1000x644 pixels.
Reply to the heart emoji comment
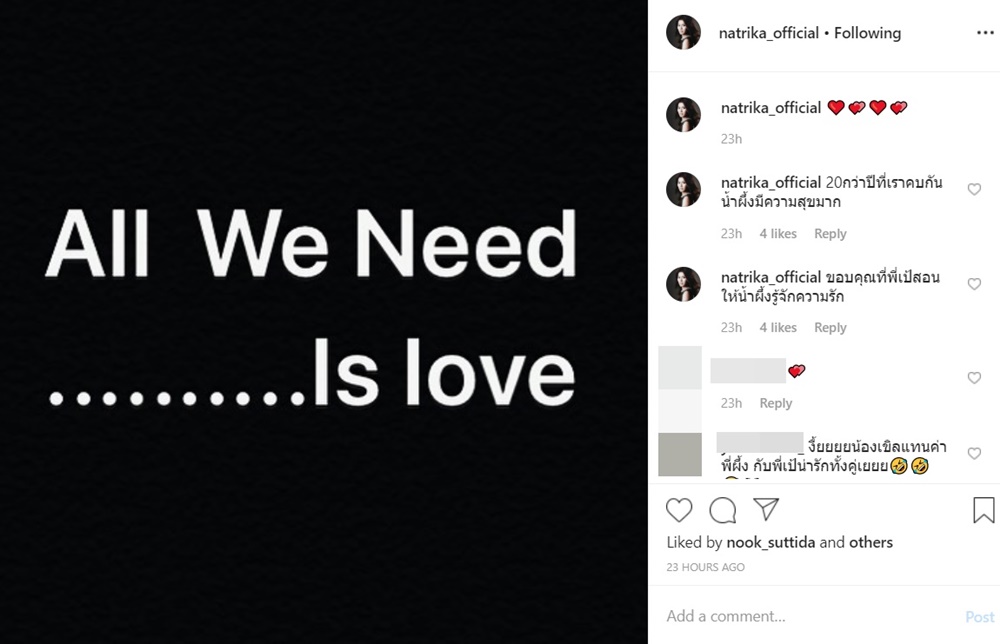(776, 404)
